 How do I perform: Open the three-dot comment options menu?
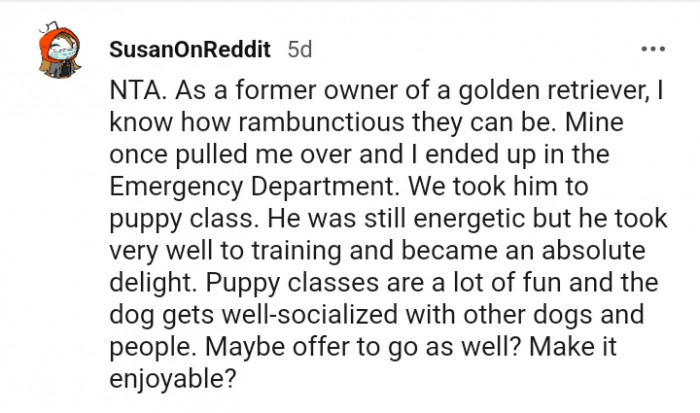pyautogui.click(x=651, y=49)
